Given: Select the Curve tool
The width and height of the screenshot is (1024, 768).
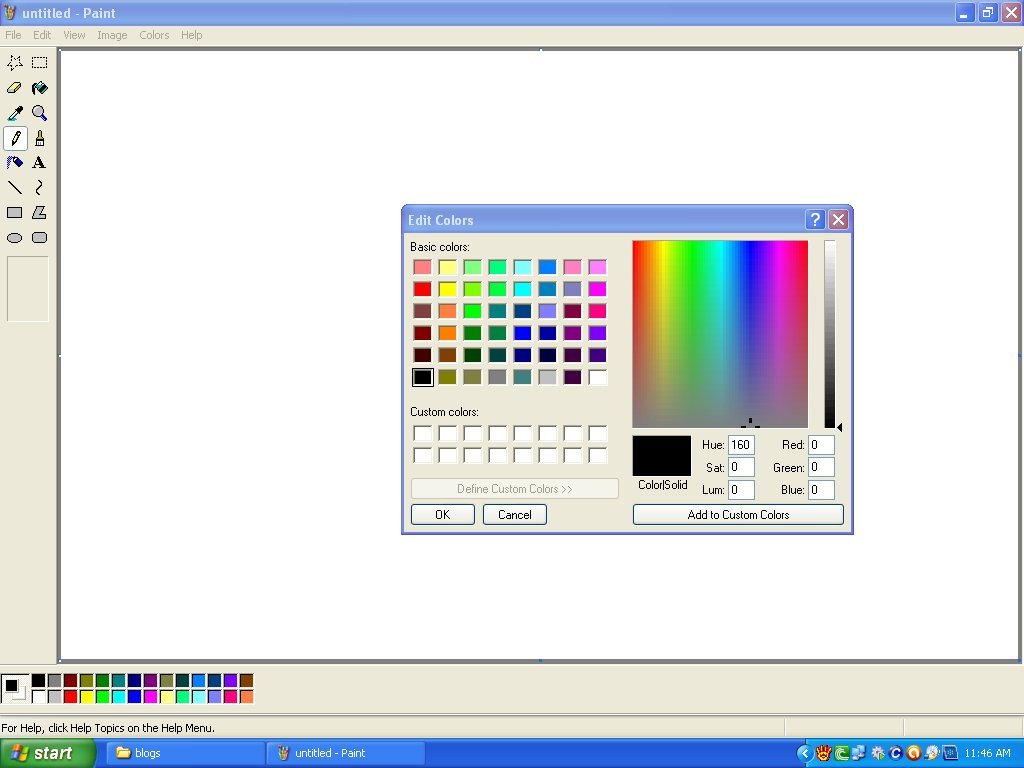Looking at the screenshot, I should click(x=39, y=188).
